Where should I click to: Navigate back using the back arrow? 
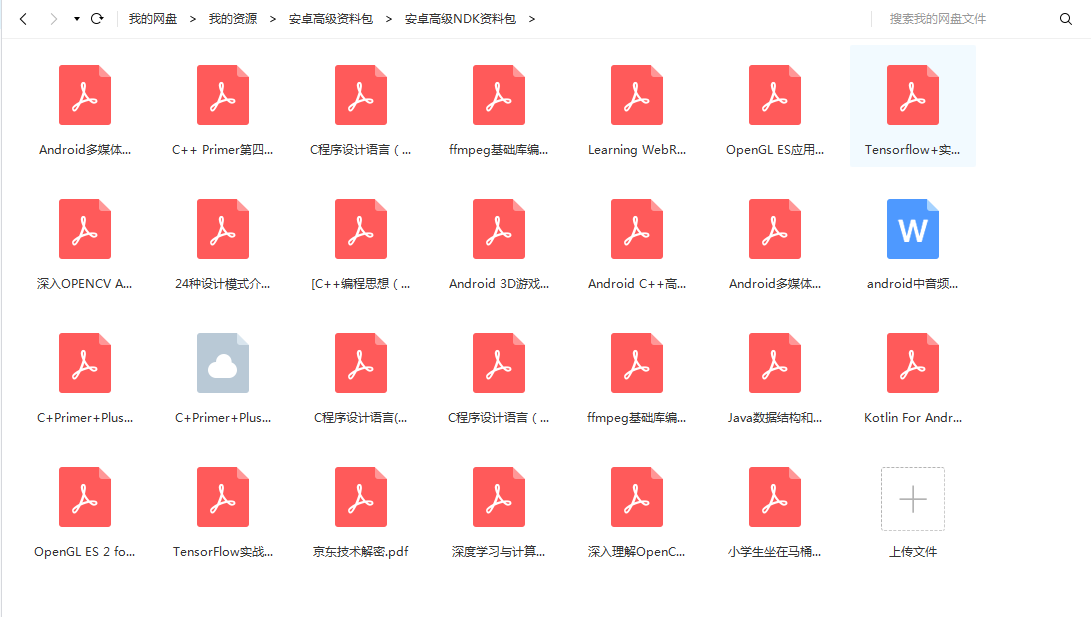pyautogui.click(x=23, y=18)
